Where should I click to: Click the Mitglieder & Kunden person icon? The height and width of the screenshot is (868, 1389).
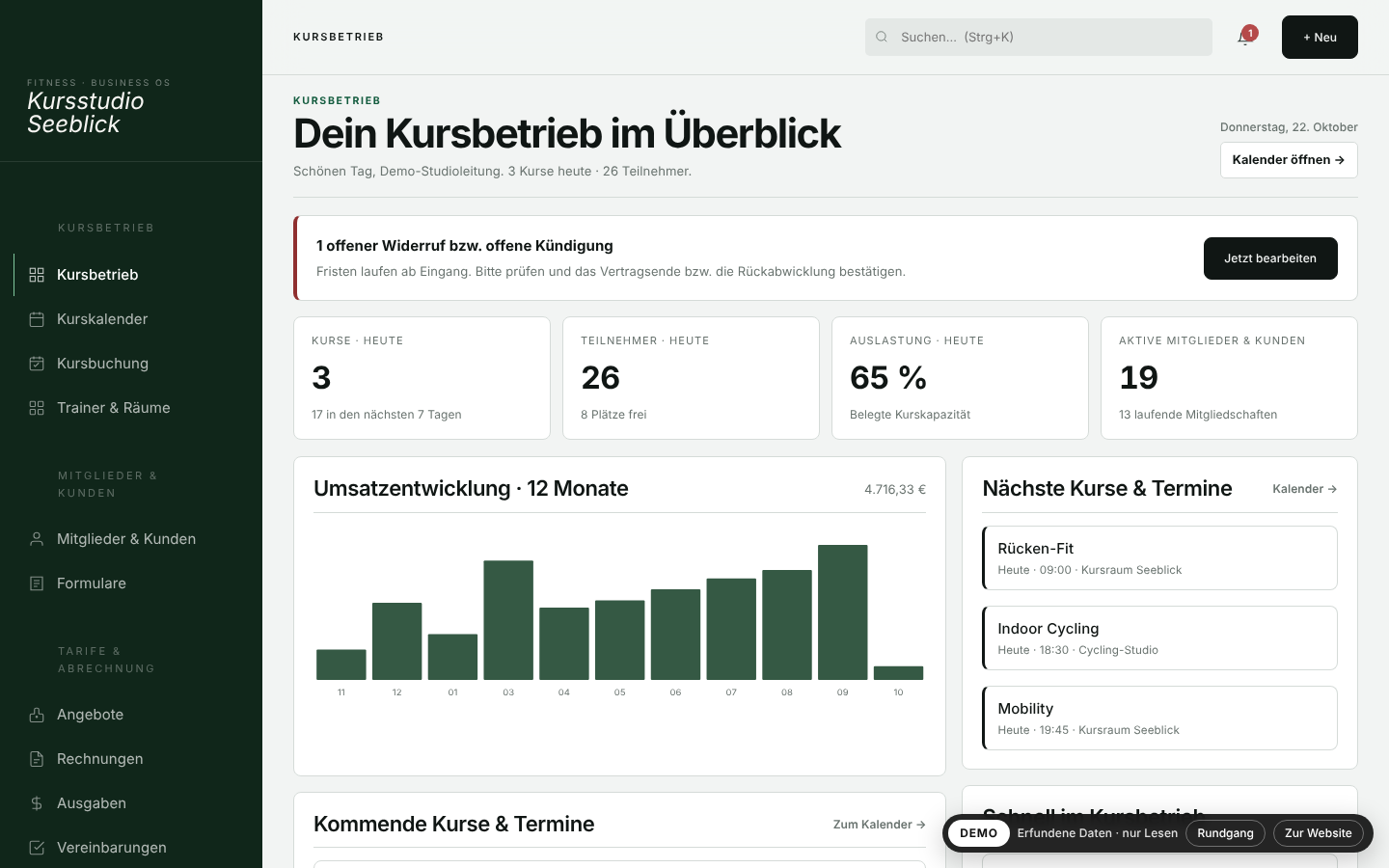(37, 539)
